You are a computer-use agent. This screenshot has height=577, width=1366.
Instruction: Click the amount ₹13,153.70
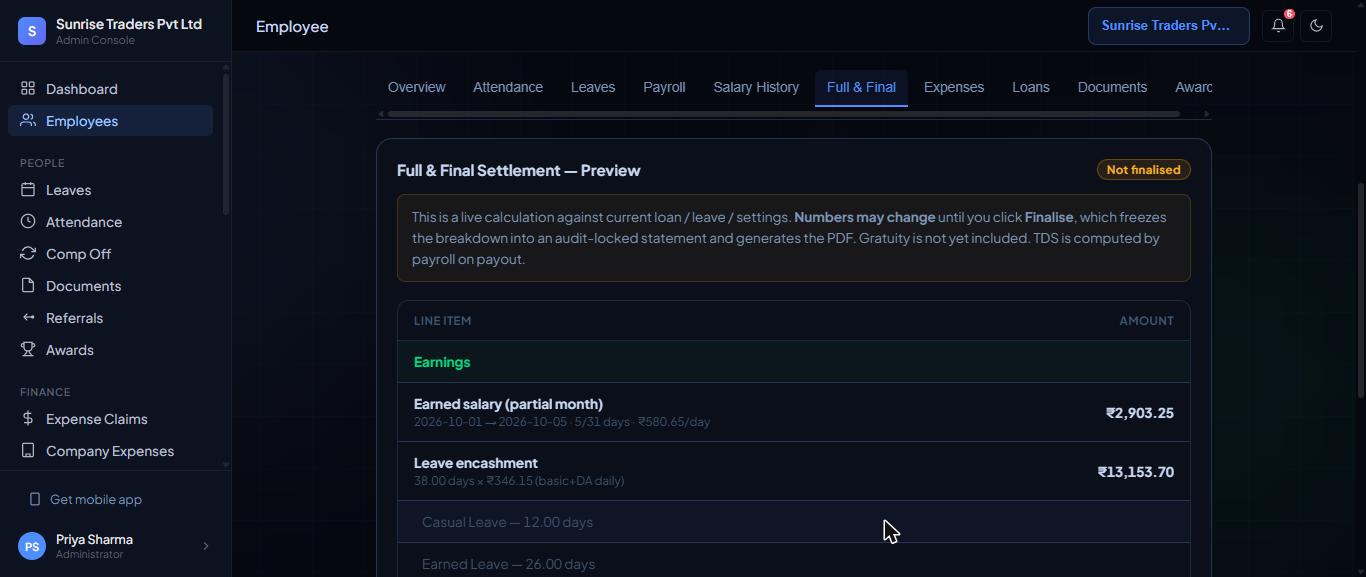(x=1136, y=472)
